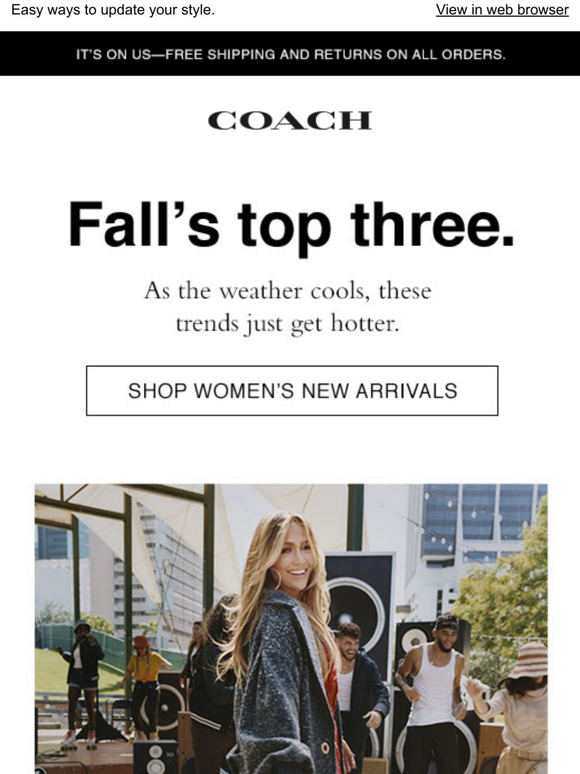
Task: Click the small studio monitor speaker
Action: pos(155,757)
